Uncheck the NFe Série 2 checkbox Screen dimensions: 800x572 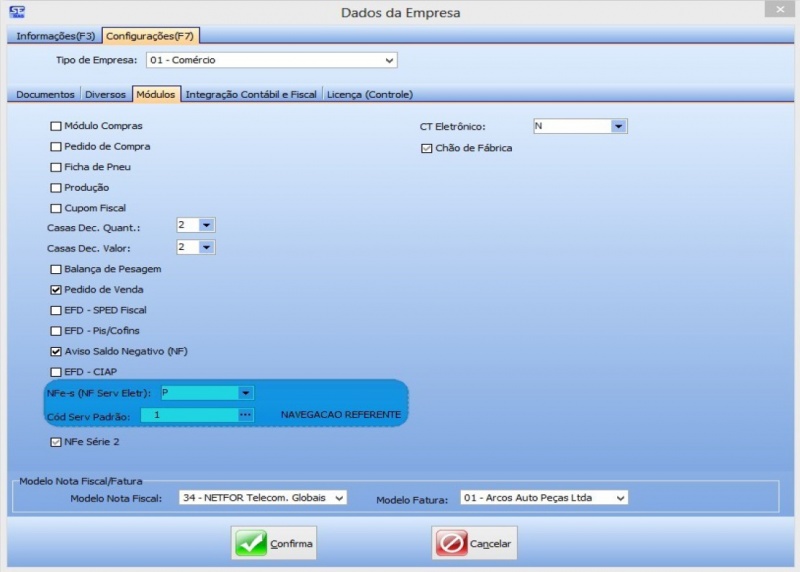click(56, 441)
